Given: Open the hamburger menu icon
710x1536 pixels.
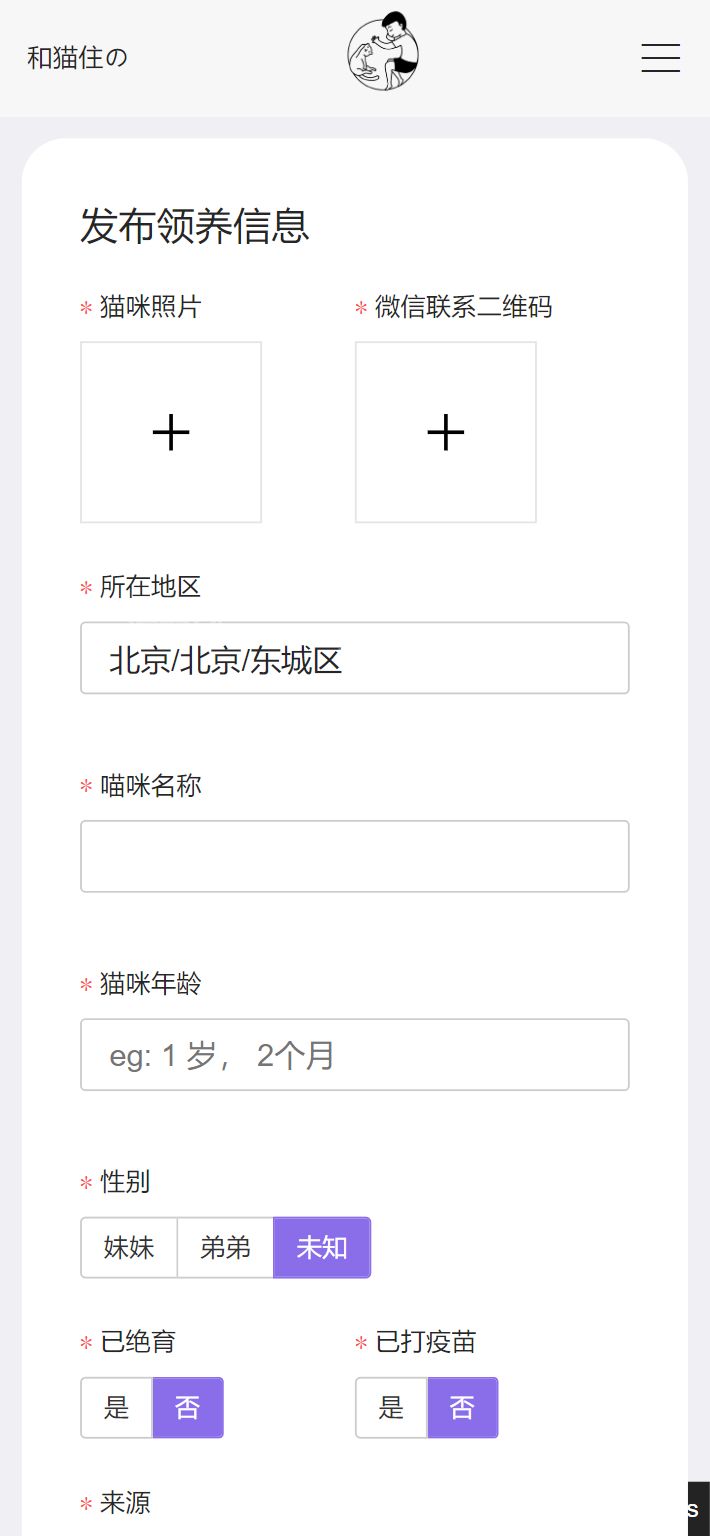Looking at the screenshot, I should pyautogui.click(x=660, y=58).
